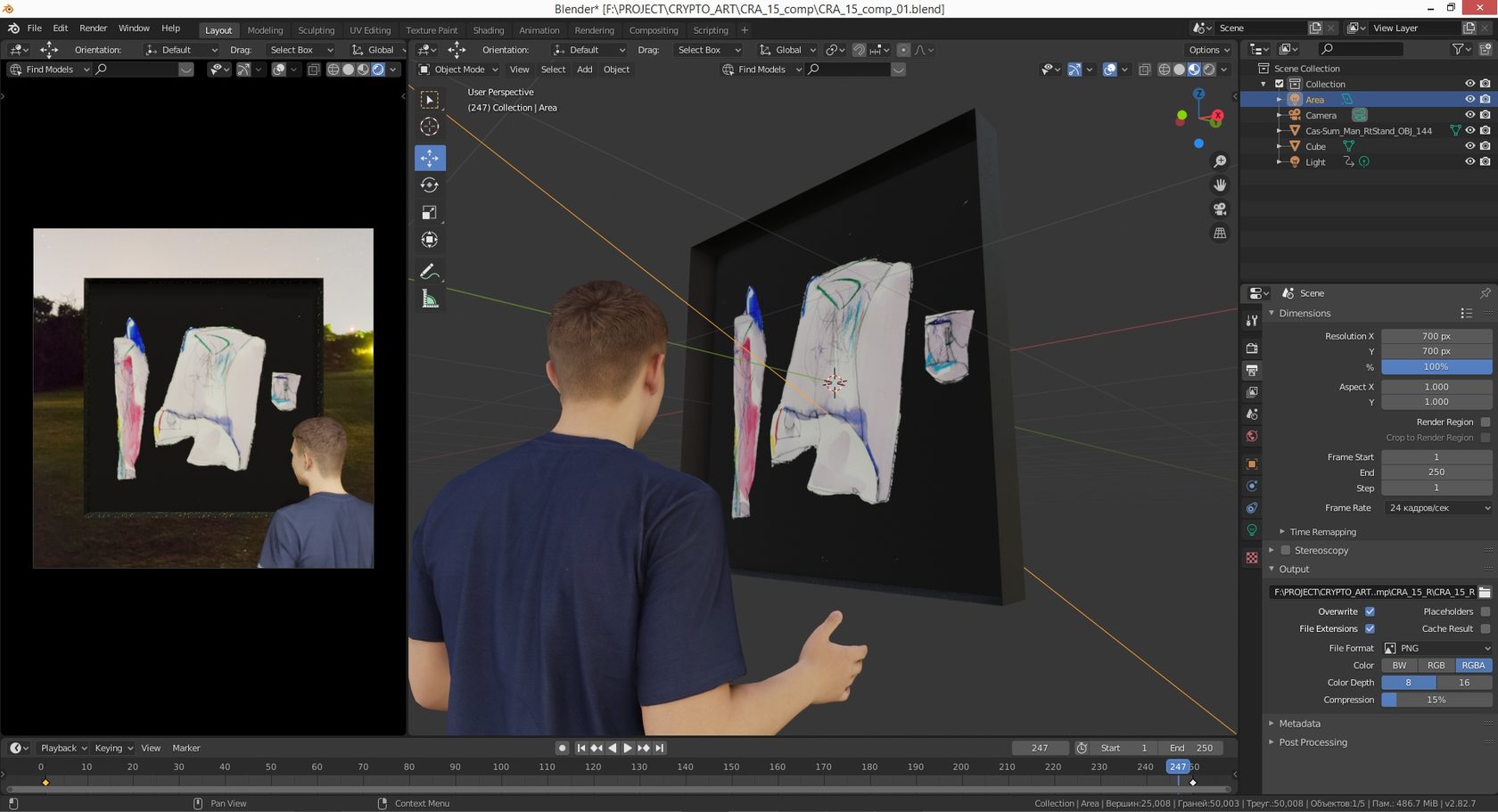Open the Frame Rate dropdown
The width and height of the screenshot is (1498, 812).
click(1436, 508)
